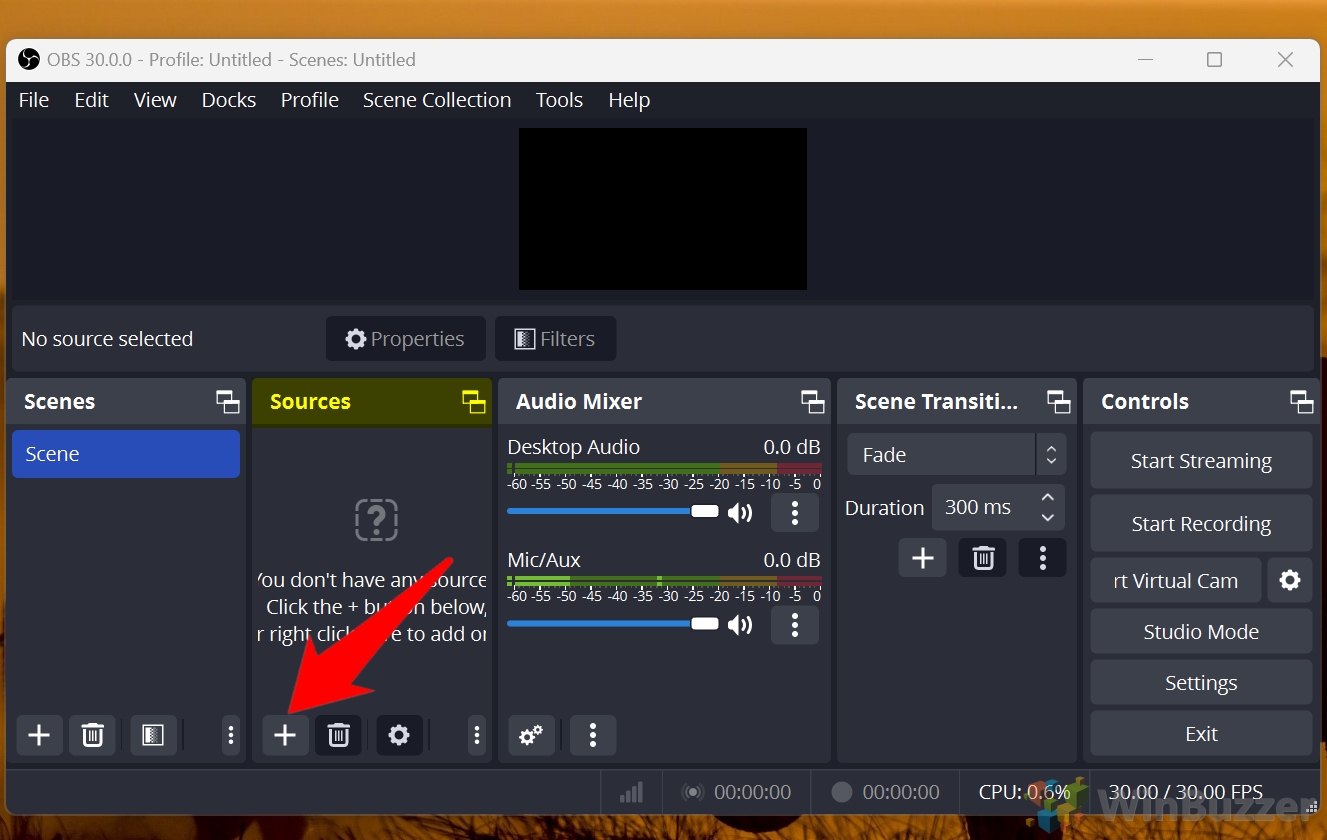The height and width of the screenshot is (840, 1327).
Task: Click the network signal status icon
Action: (x=631, y=792)
